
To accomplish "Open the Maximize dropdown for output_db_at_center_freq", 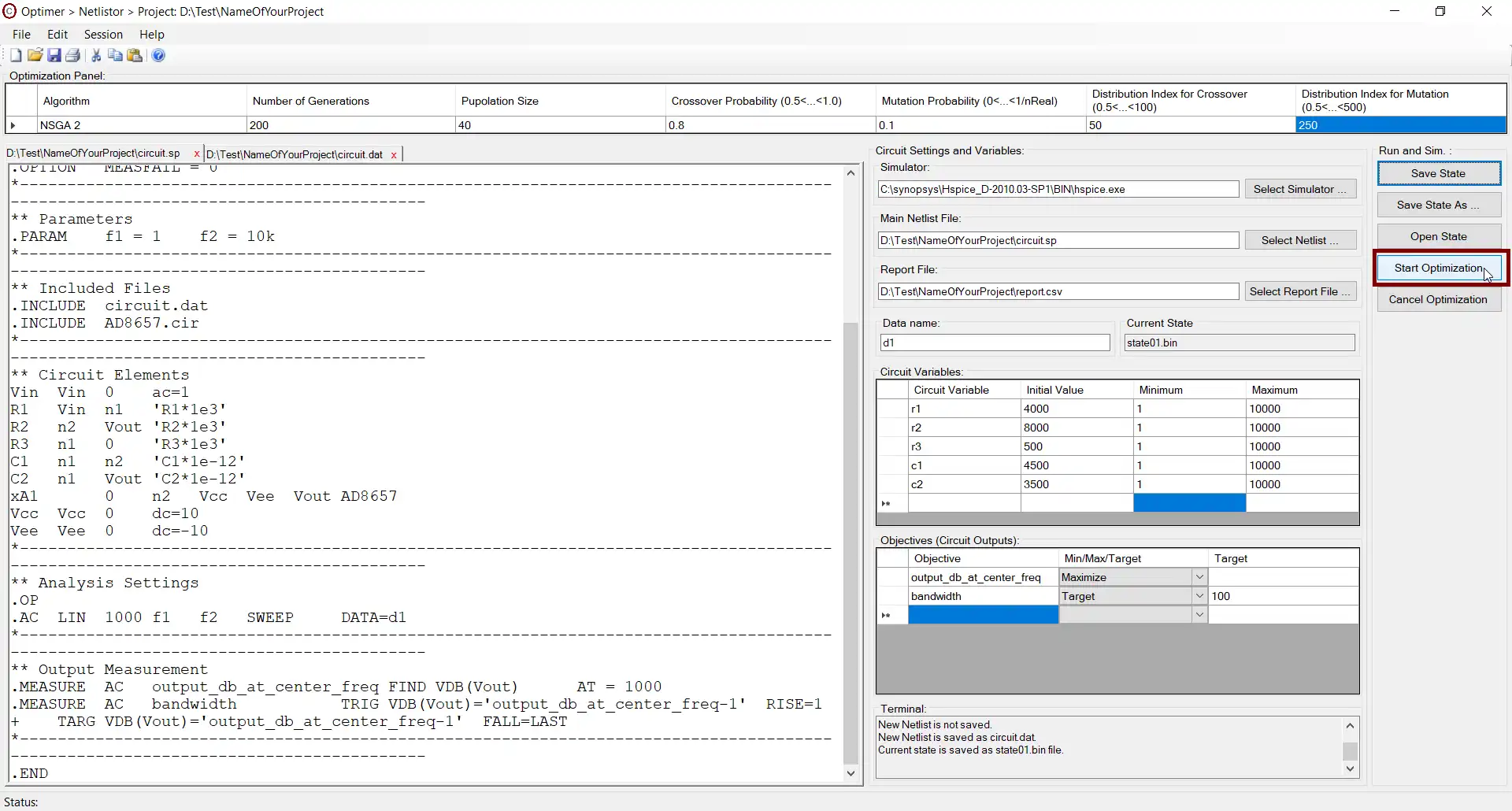I will (x=1199, y=577).
